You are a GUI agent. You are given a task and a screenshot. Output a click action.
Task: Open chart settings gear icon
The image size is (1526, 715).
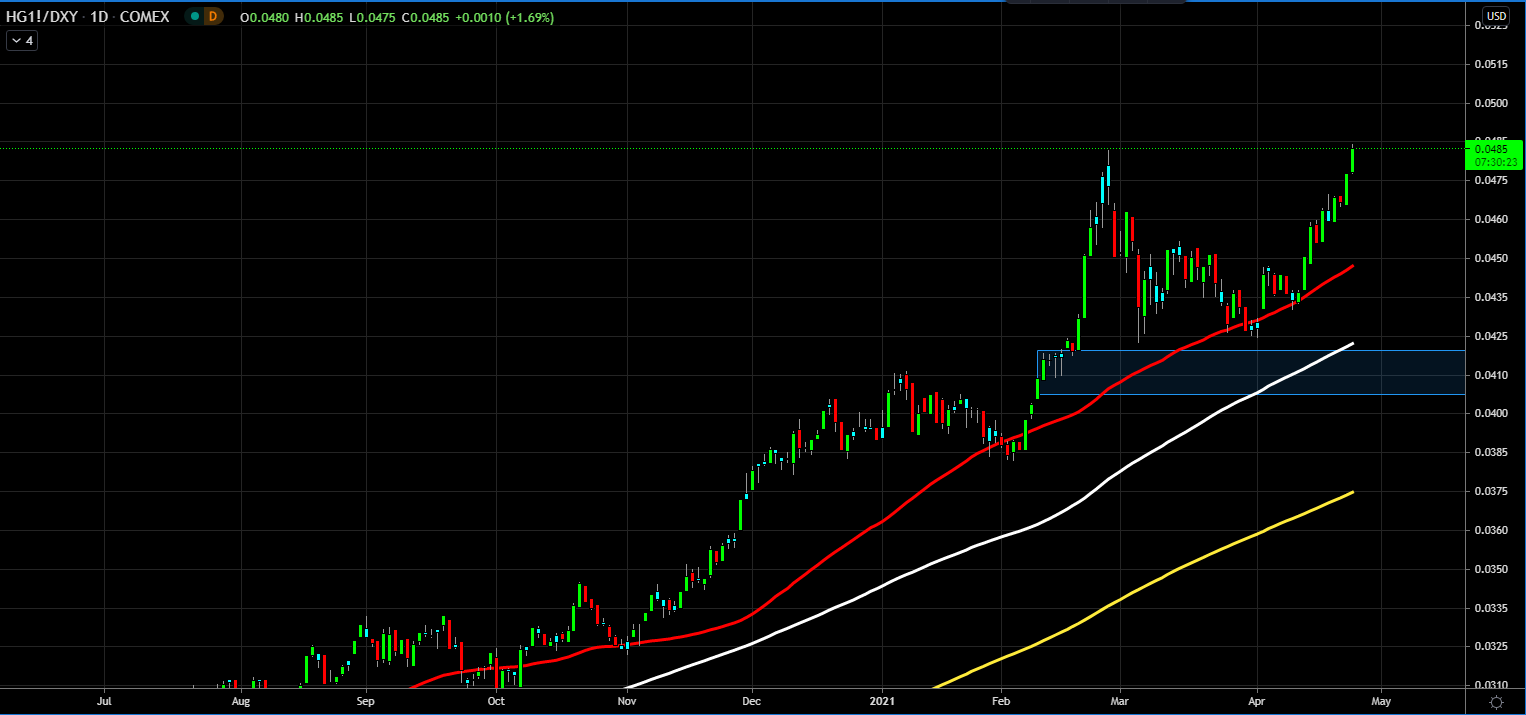[x=1496, y=702]
